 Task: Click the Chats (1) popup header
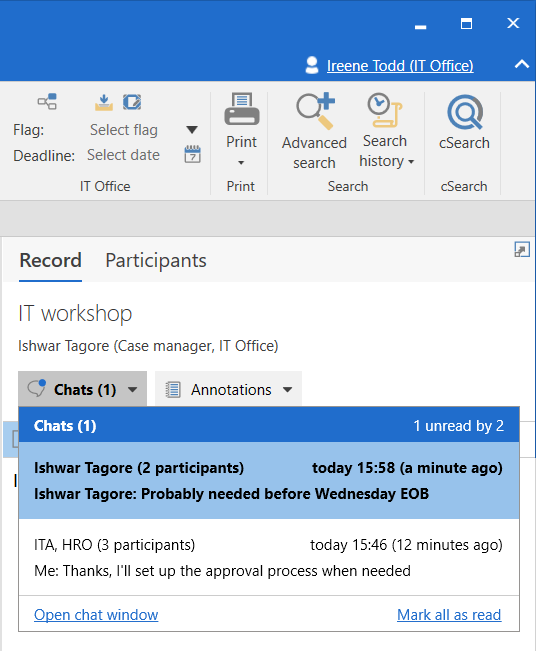point(269,425)
